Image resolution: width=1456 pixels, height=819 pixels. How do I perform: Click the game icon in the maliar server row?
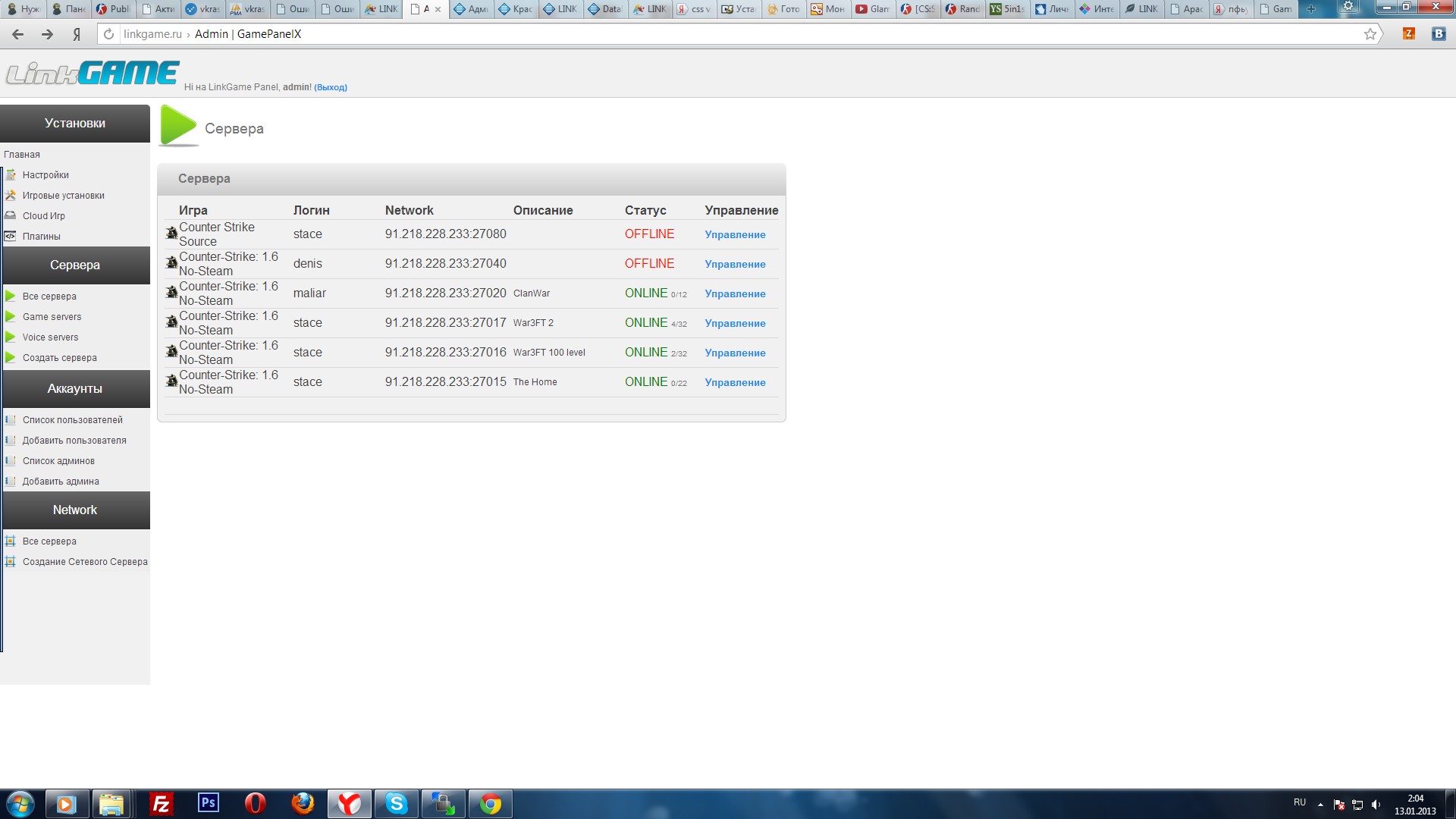(x=172, y=292)
